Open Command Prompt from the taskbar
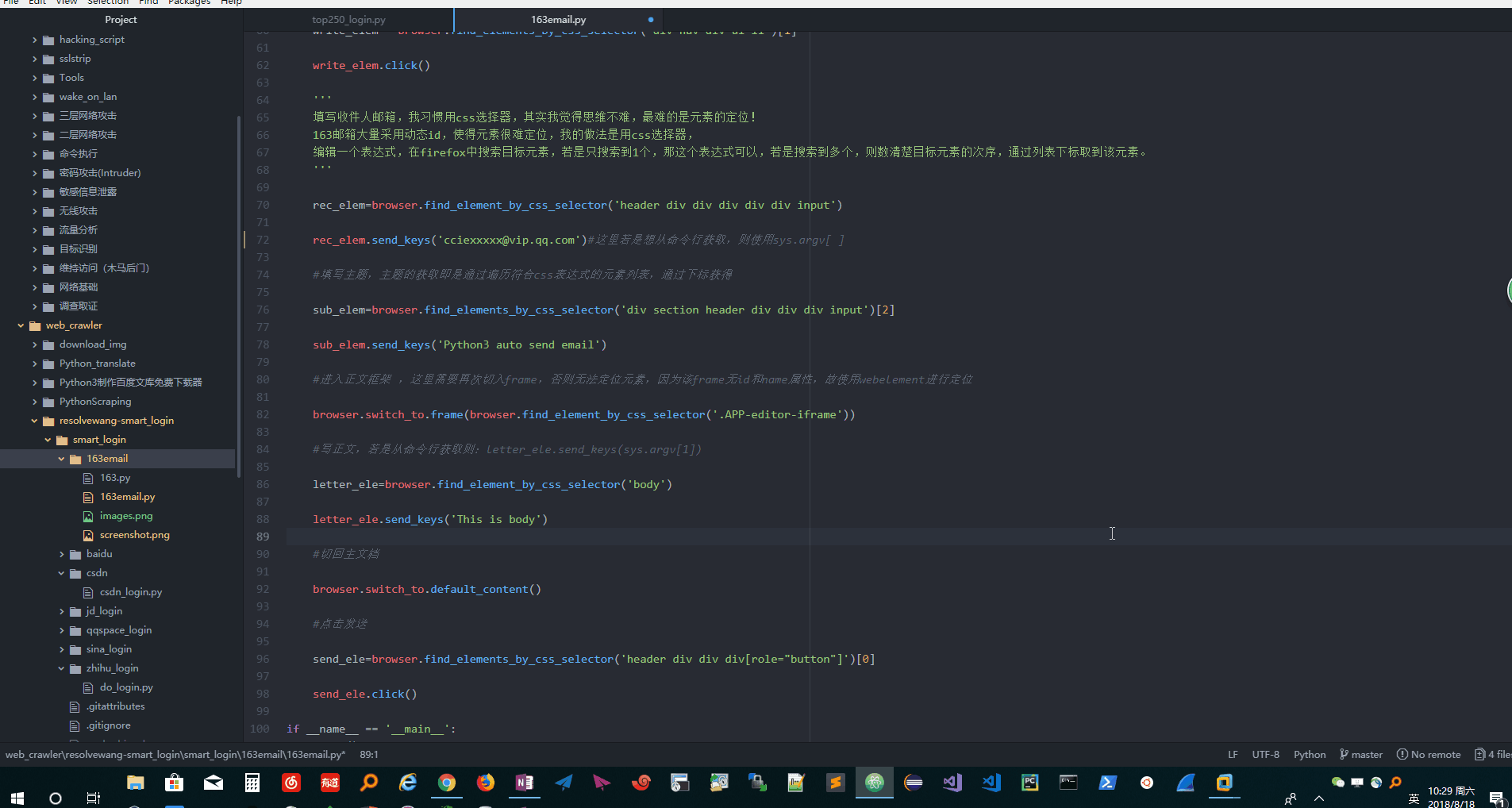 pyautogui.click(x=1069, y=783)
